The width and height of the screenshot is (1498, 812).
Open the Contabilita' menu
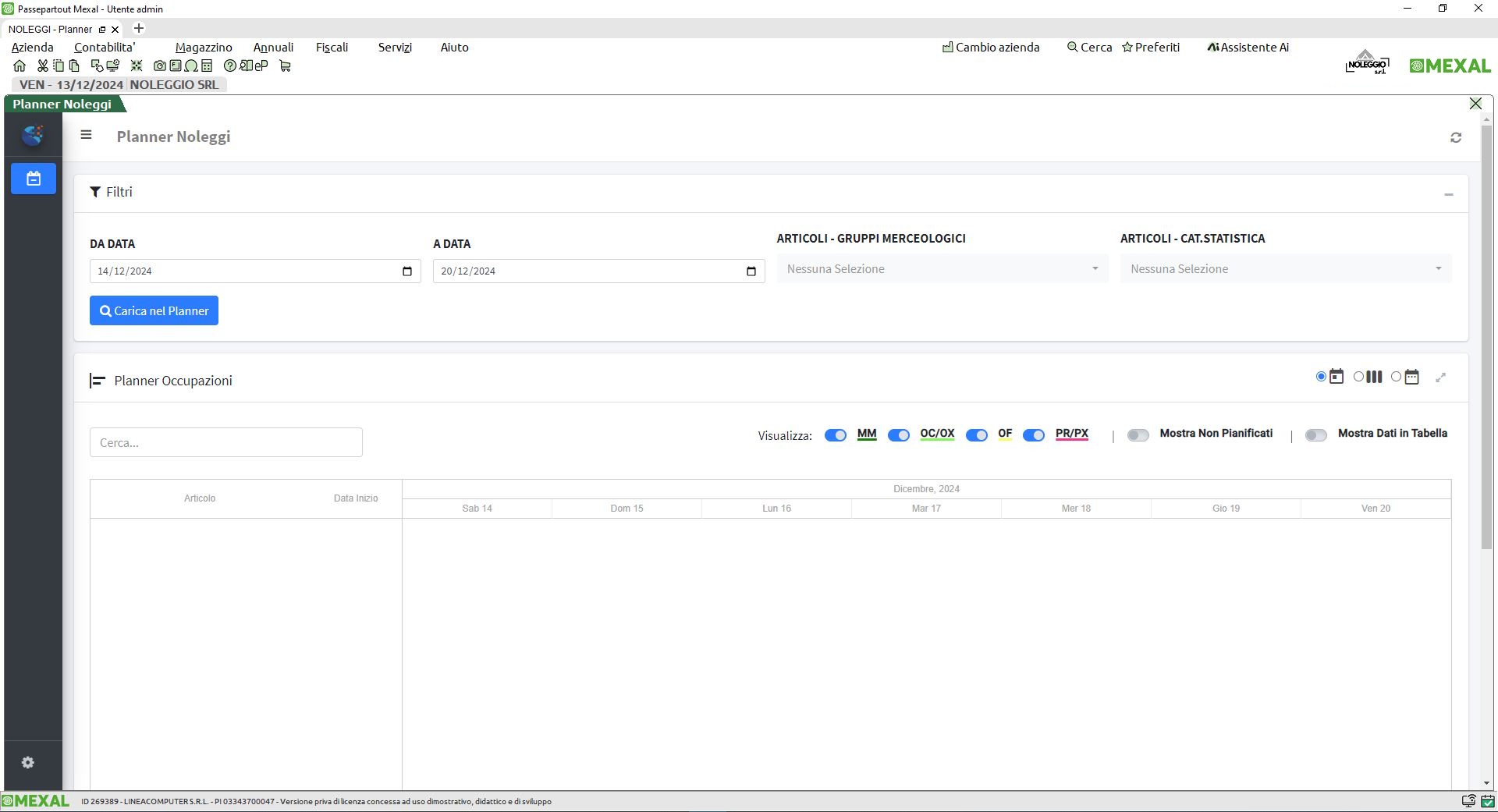[105, 48]
